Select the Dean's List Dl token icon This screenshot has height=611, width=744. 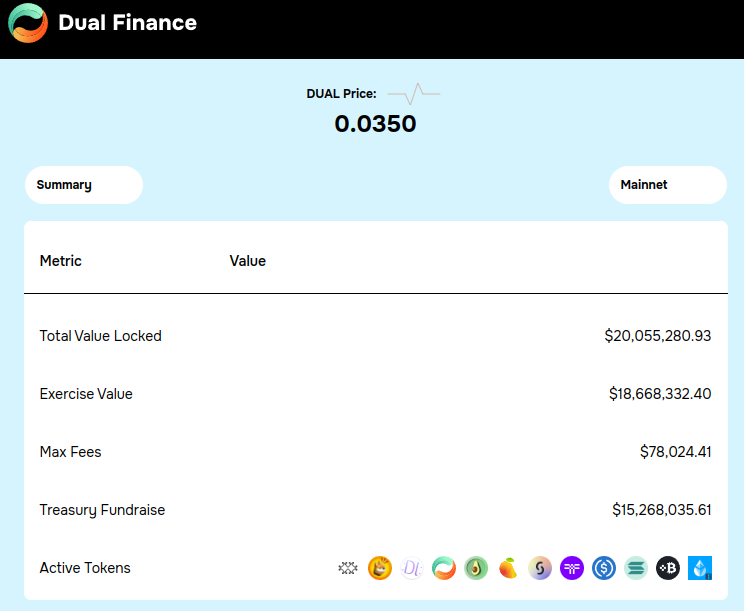coord(412,568)
